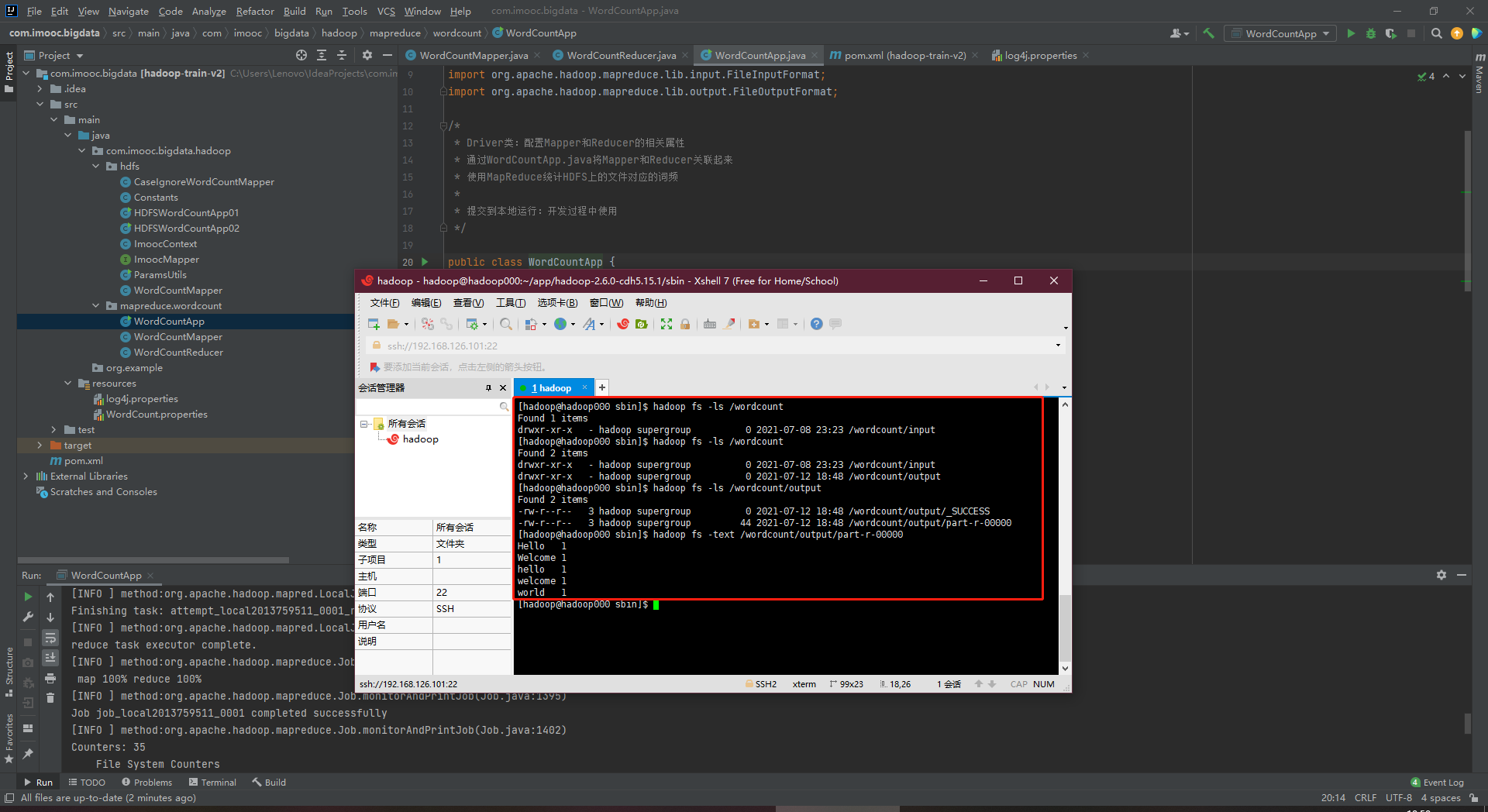The image size is (1488, 812).
Task: Open the Navigate menu in IntelliJ
Action: pyautogui.click(x=128, y=11)
